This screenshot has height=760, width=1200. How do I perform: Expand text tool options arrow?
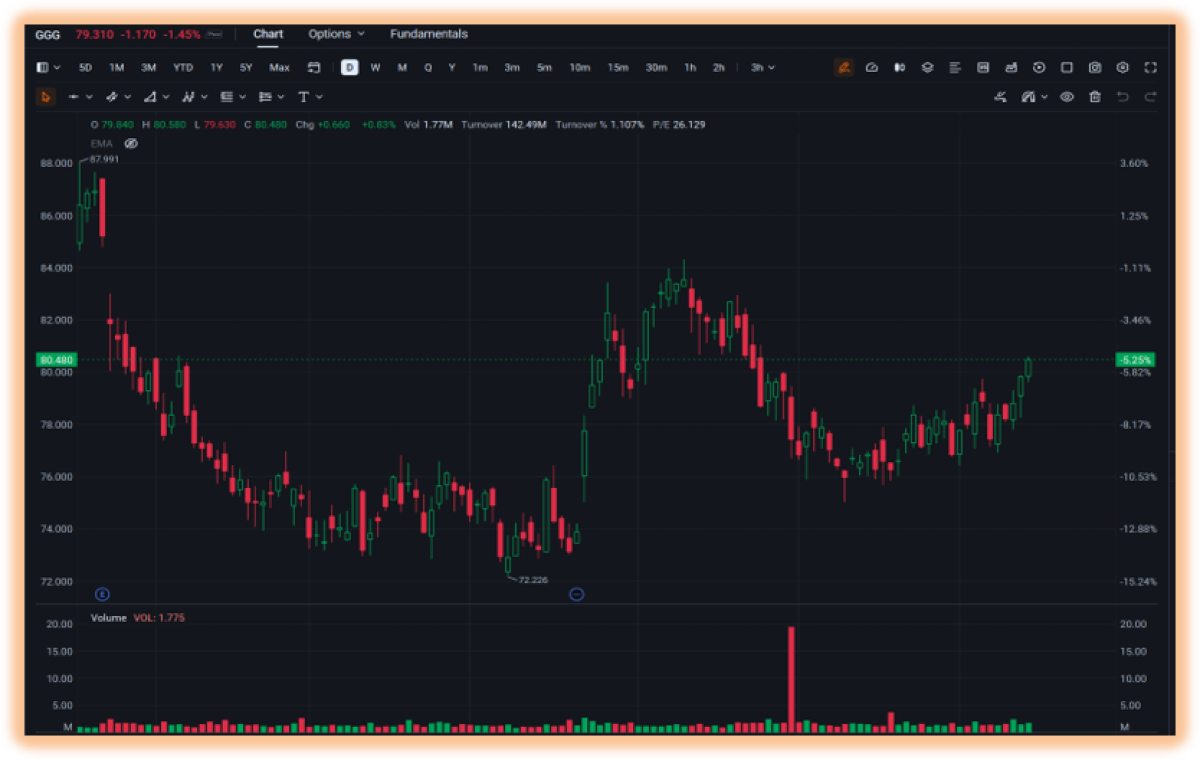(x=319, y=97)
